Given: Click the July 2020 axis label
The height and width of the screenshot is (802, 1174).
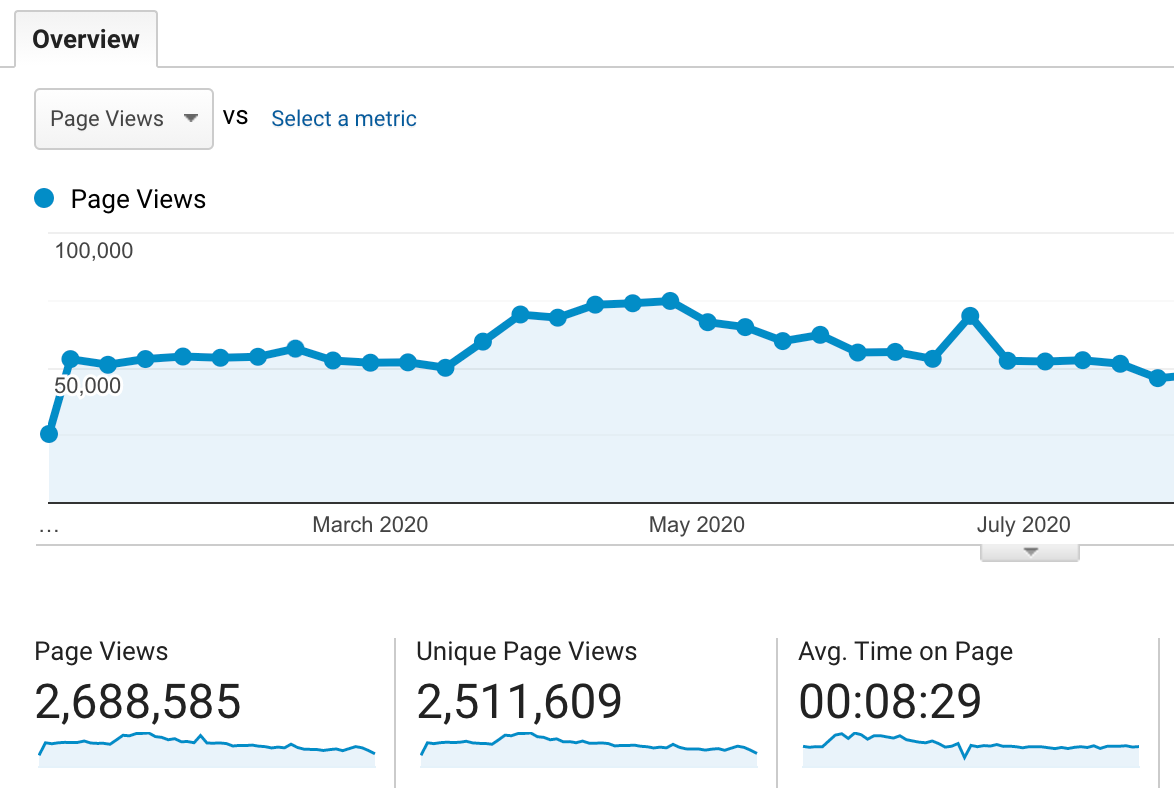Looking at the screenshot, I should (1023, 525).
